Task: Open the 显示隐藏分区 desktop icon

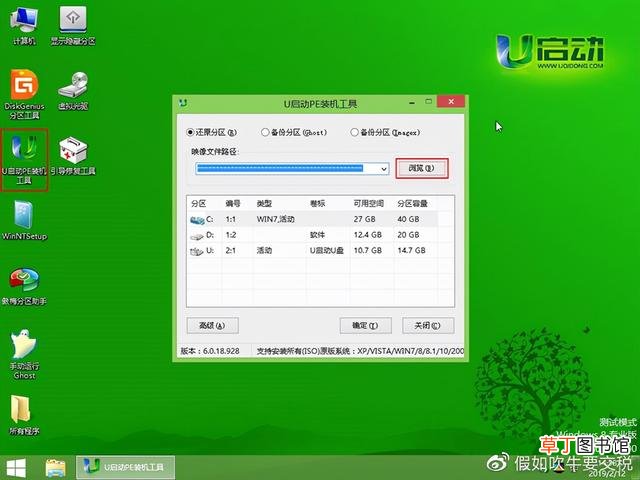Action: pyautogui.click(x=73, y=25)
